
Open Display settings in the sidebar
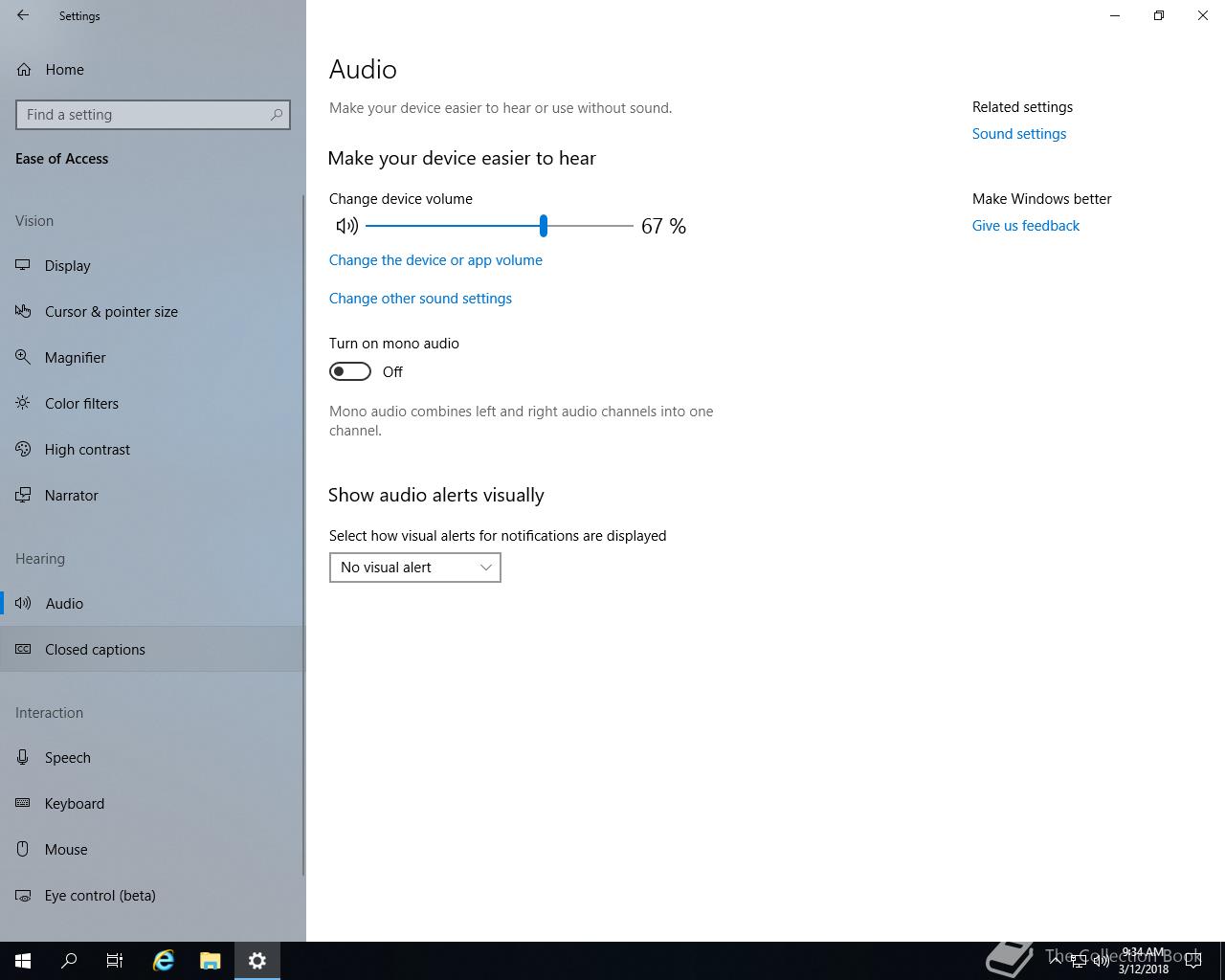(x=153, y=266)
